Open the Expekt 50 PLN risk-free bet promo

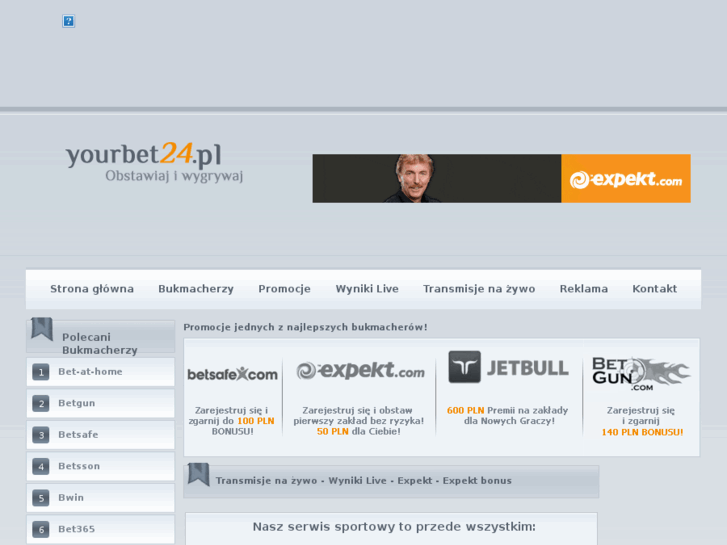358,421
